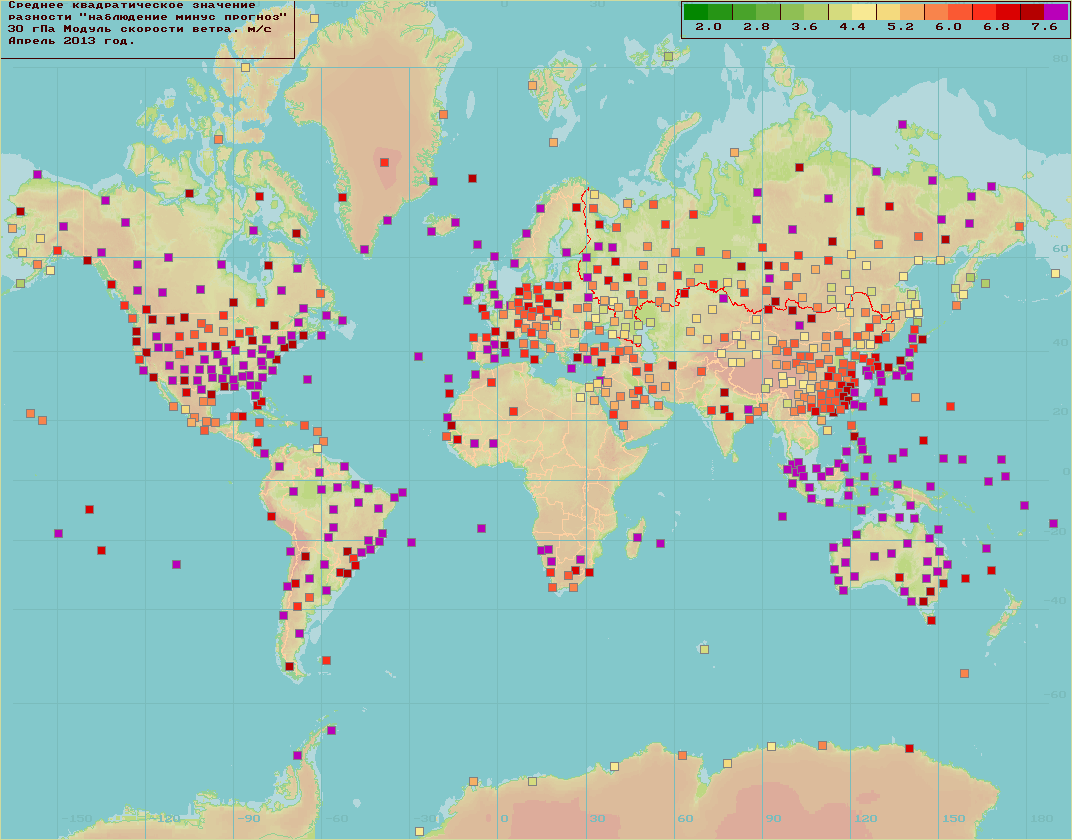Click bottom longitude label 180
The image size is (1072, 840).
(1042, 818)
